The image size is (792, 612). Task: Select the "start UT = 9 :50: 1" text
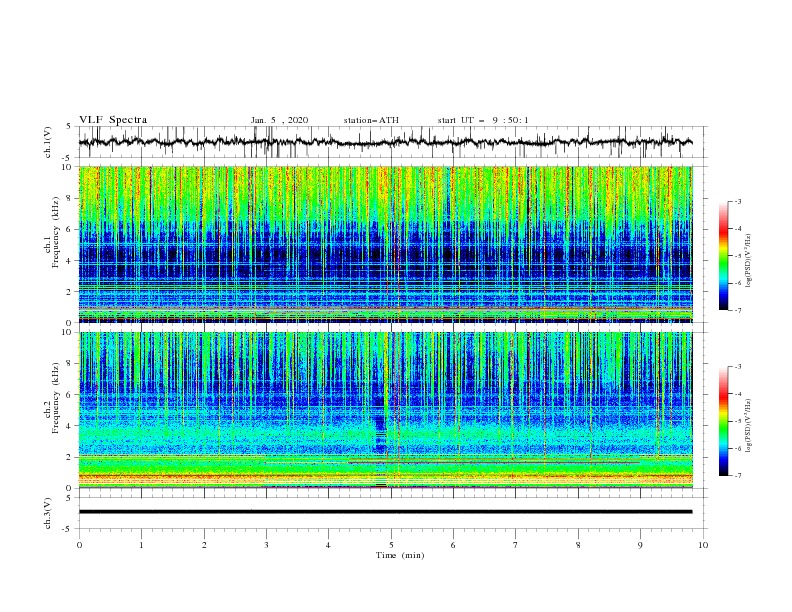483,120
